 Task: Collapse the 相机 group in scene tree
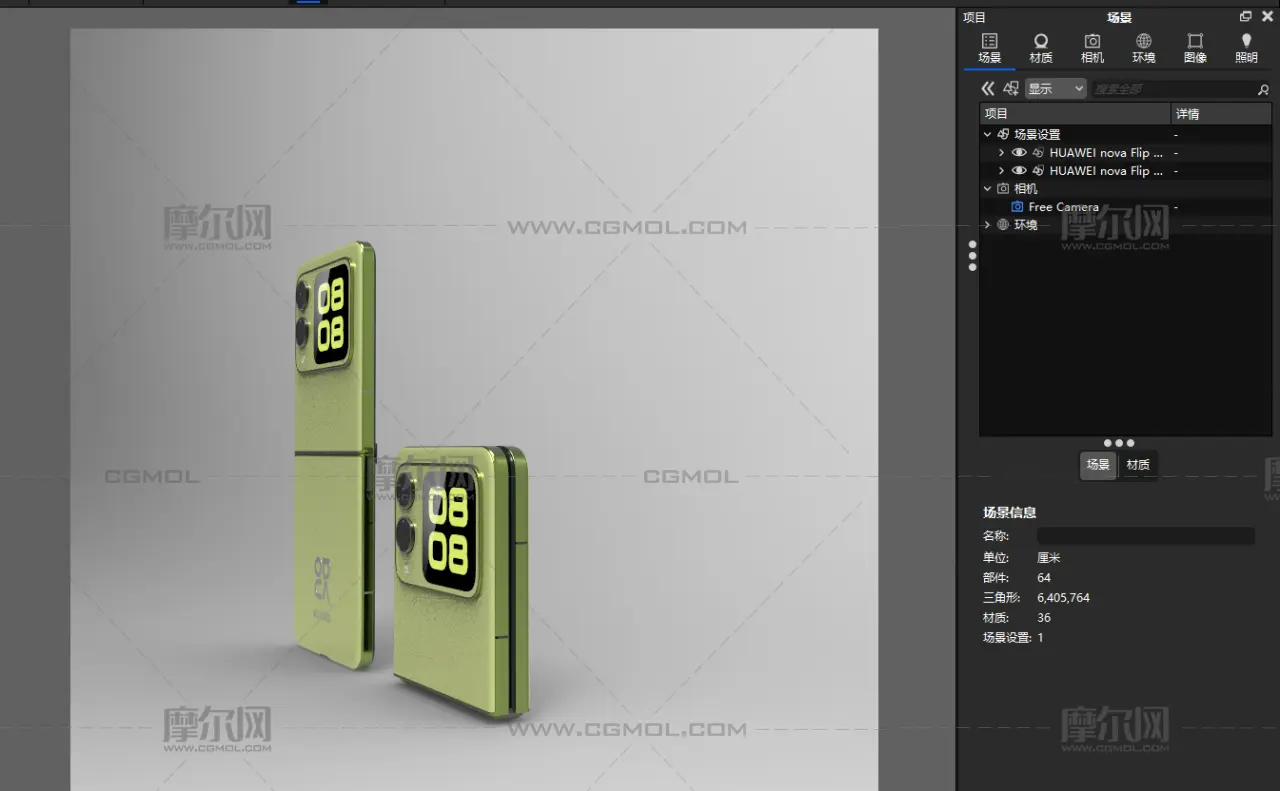point(988,189)
